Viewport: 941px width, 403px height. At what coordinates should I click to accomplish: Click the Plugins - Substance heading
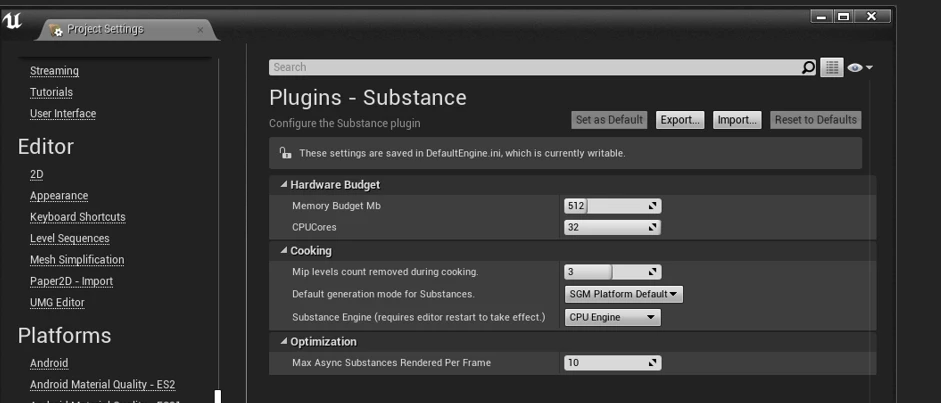[367, 98]
